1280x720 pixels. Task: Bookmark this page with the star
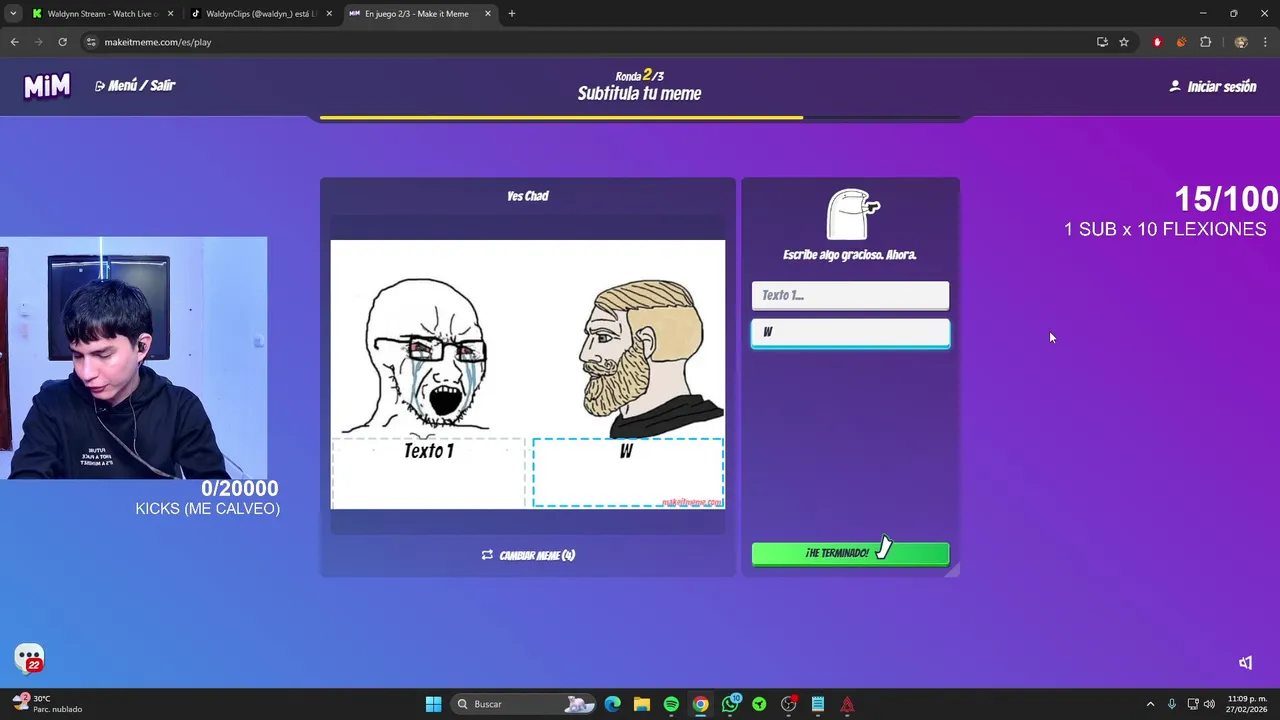[x=1124, y=42]
